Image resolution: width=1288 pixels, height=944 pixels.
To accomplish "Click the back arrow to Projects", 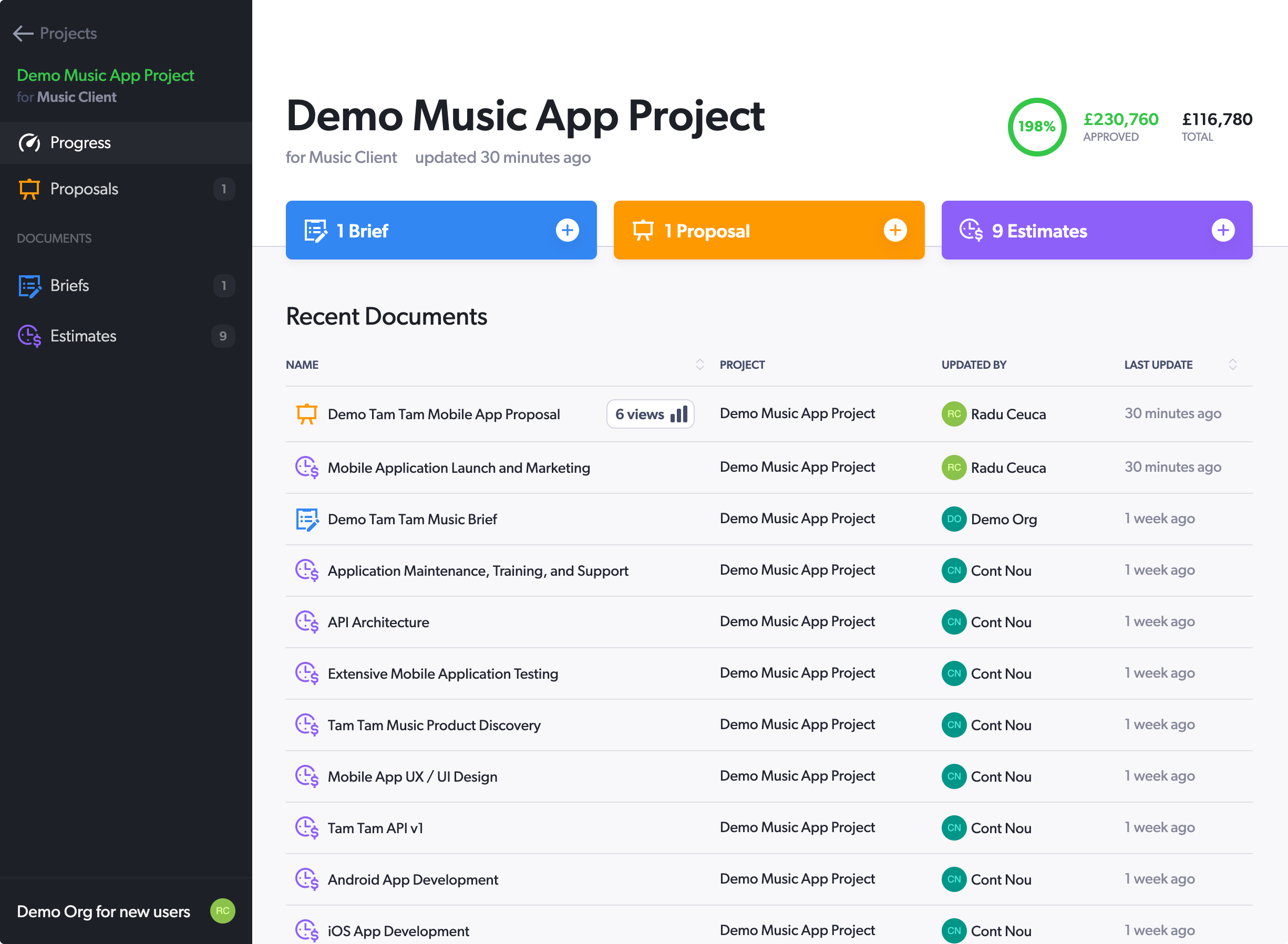I will [23, 34].
